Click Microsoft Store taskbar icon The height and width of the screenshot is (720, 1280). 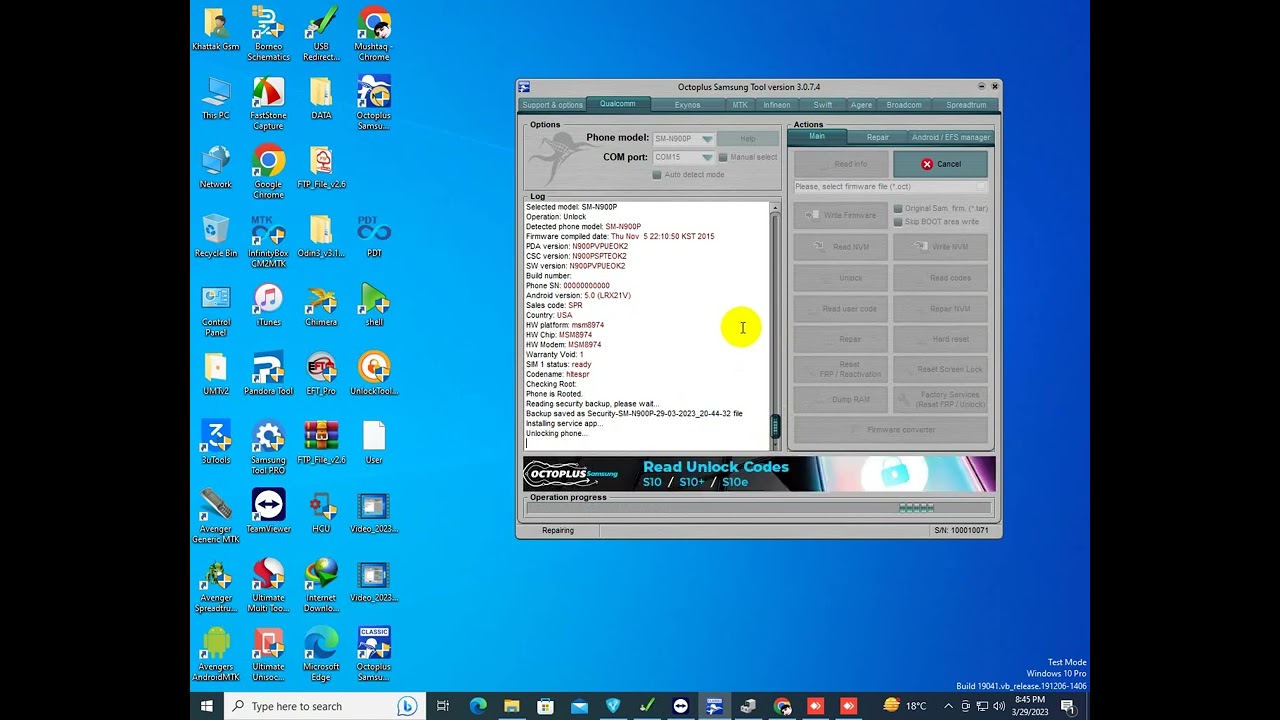(x=545, y=706)
